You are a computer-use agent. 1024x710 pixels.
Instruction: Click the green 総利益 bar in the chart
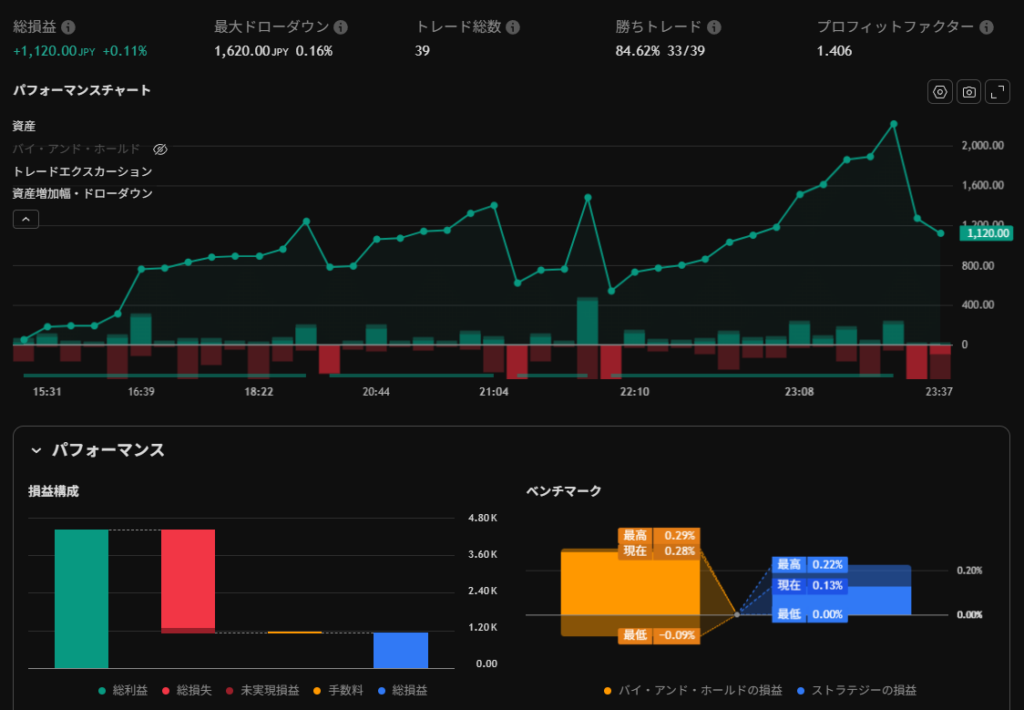point(81,598)
